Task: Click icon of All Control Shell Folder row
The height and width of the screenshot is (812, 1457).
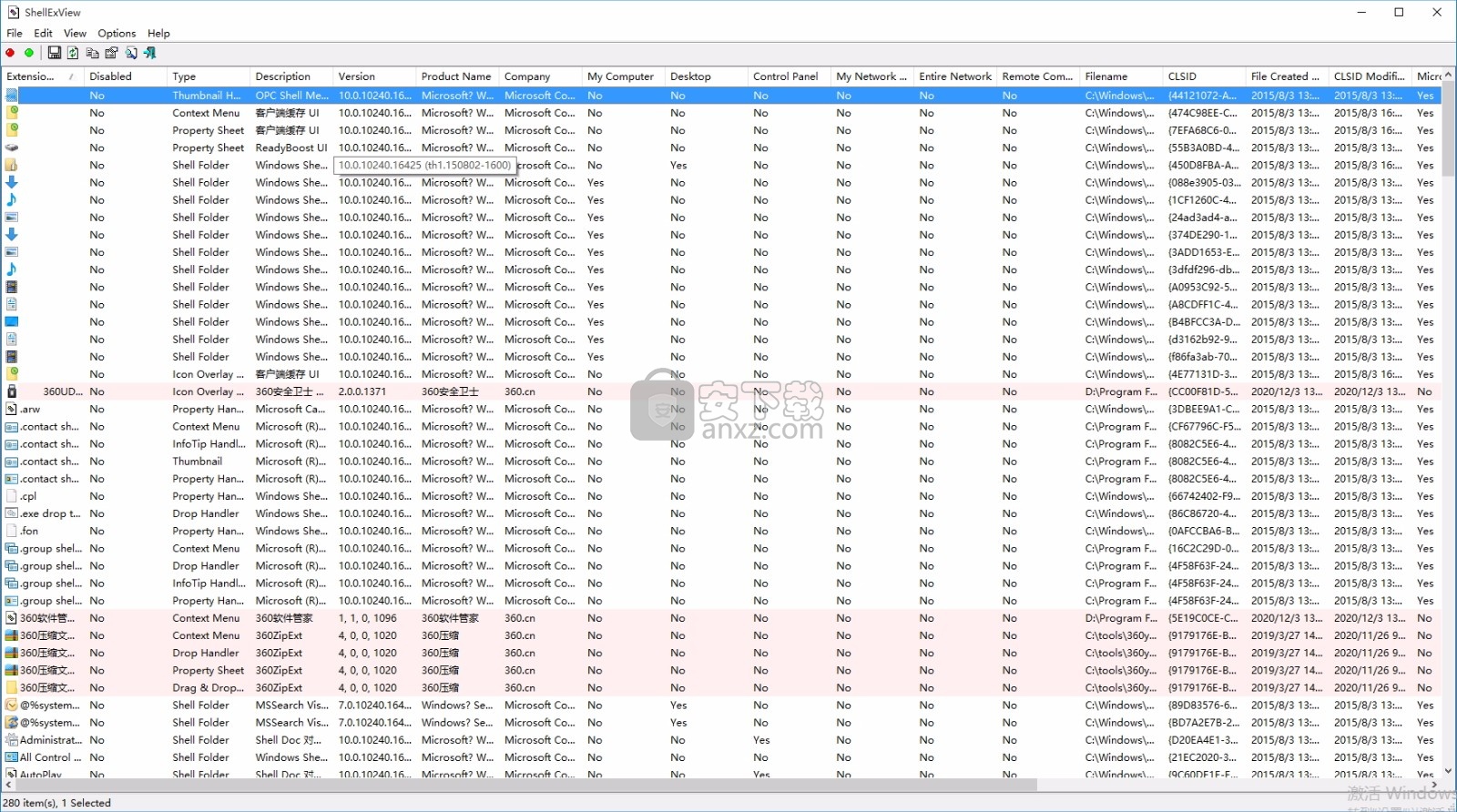Action: tap(12, 757)
